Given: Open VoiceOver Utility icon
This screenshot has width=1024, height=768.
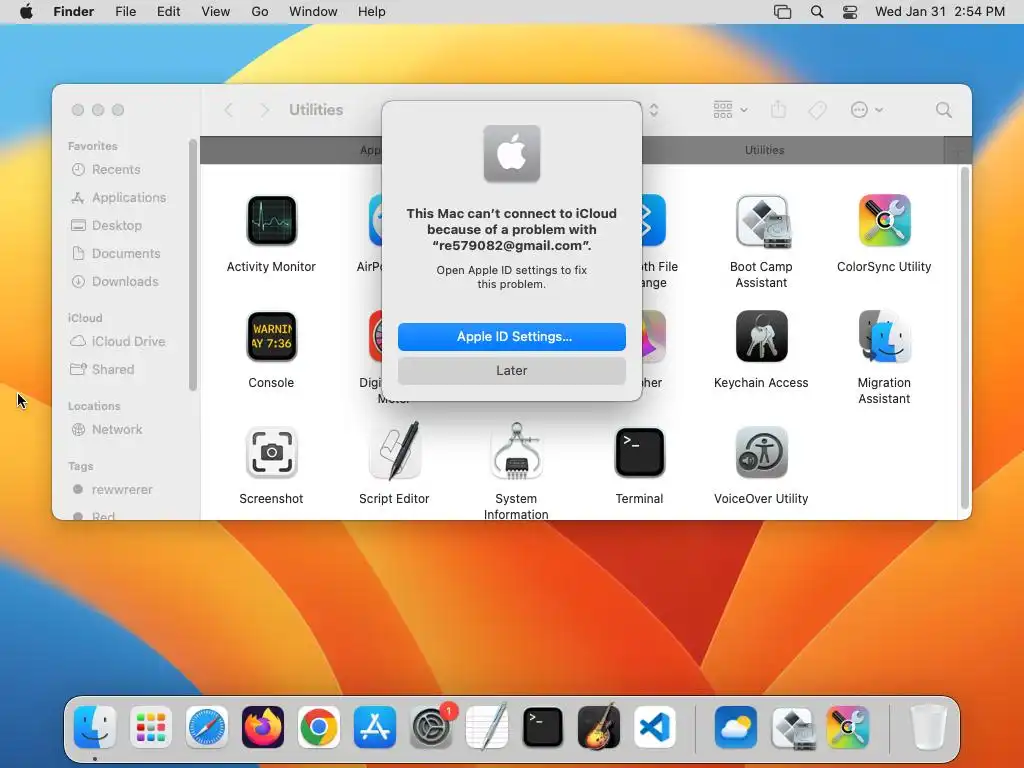Looking at the screenshot, I should [x=761, y=452].
